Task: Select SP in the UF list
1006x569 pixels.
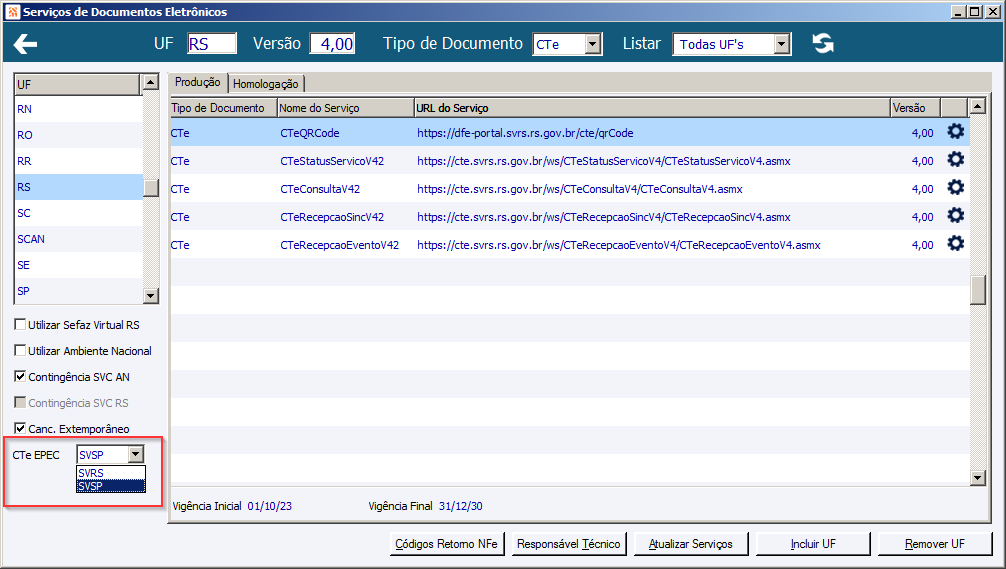Action: (78, 291)
